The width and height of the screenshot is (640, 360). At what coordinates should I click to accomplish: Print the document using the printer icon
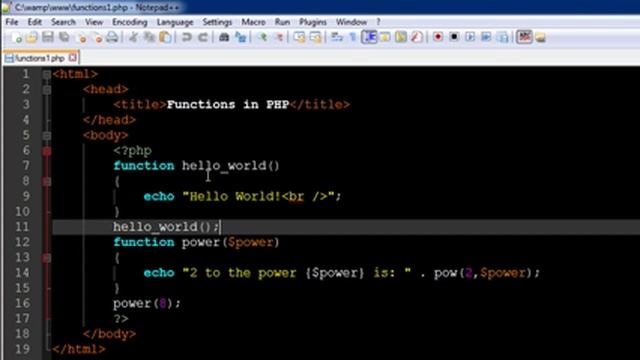tap(112, 37)
